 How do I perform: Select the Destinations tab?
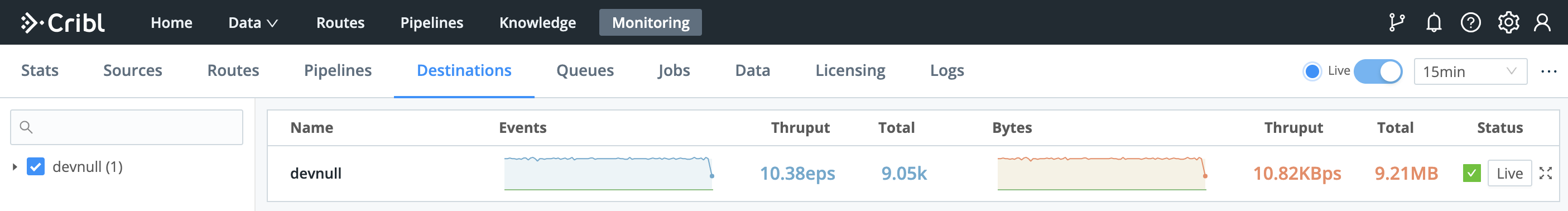[464, 70]
